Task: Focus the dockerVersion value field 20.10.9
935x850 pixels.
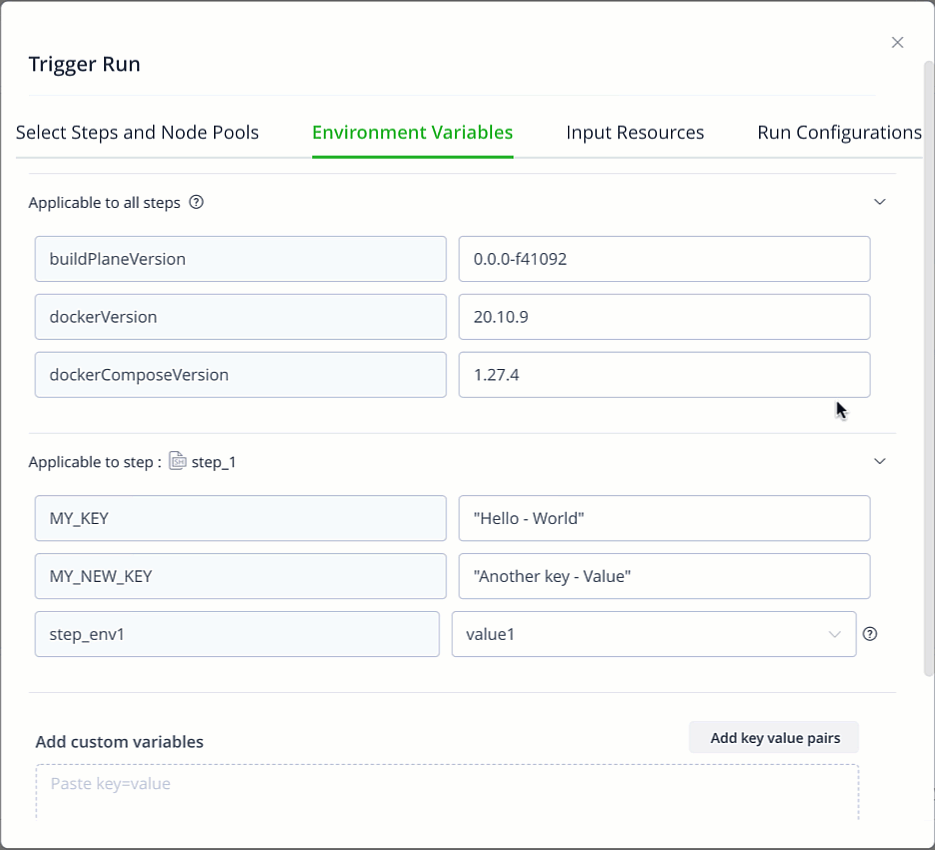Action: pos(664,317)
